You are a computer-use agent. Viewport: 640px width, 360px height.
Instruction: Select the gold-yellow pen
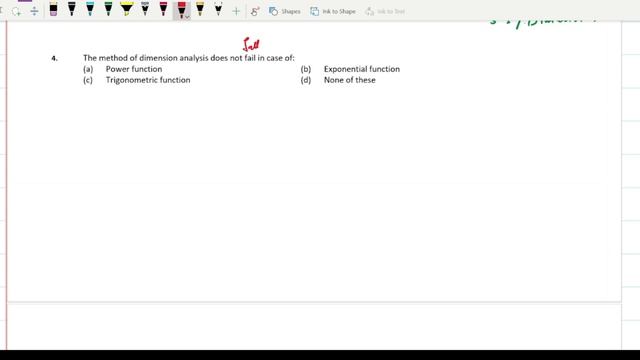[200, 9]
